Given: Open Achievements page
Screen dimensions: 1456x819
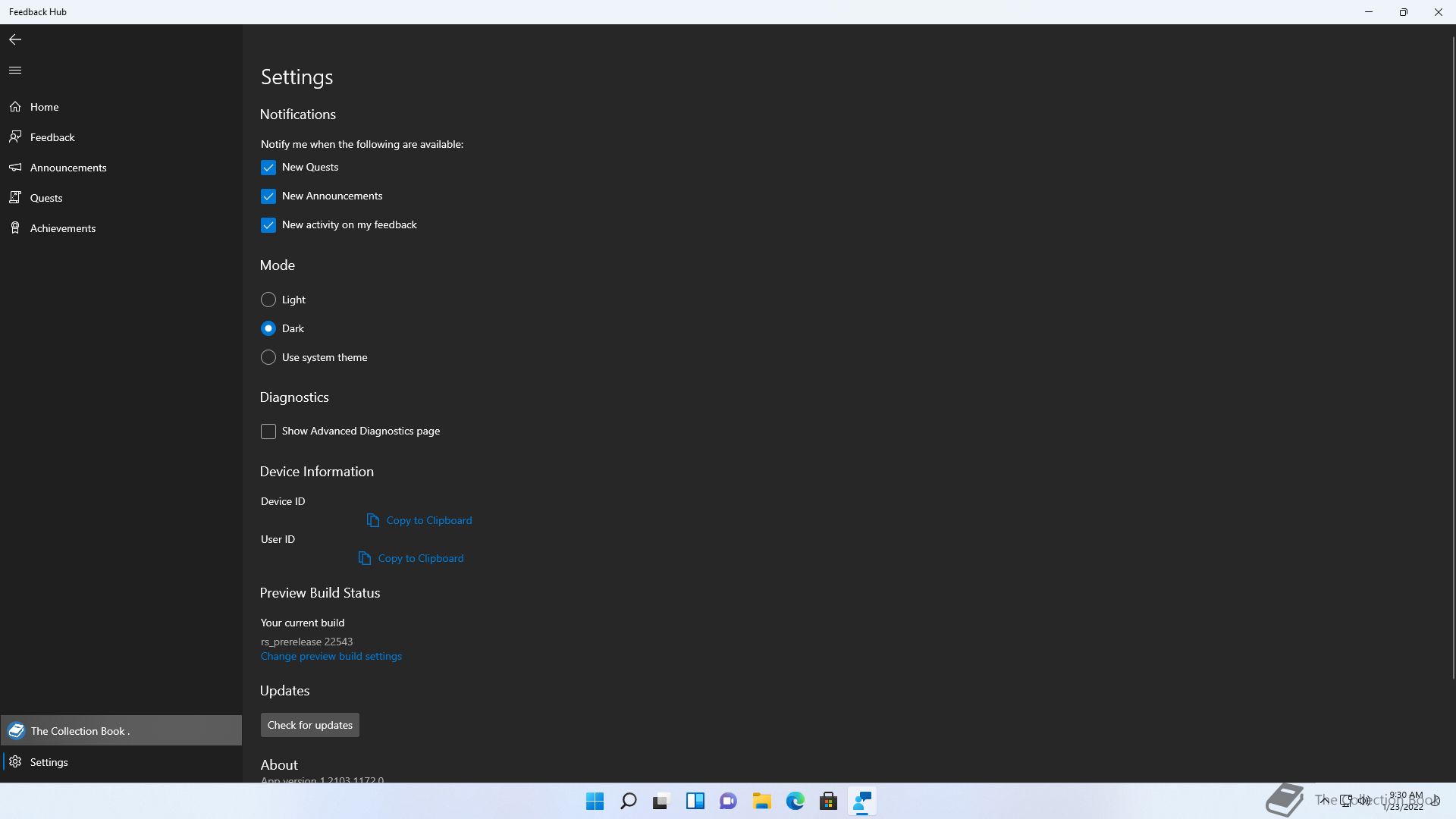Looking at the screenshot, I should tap(121, 228).
